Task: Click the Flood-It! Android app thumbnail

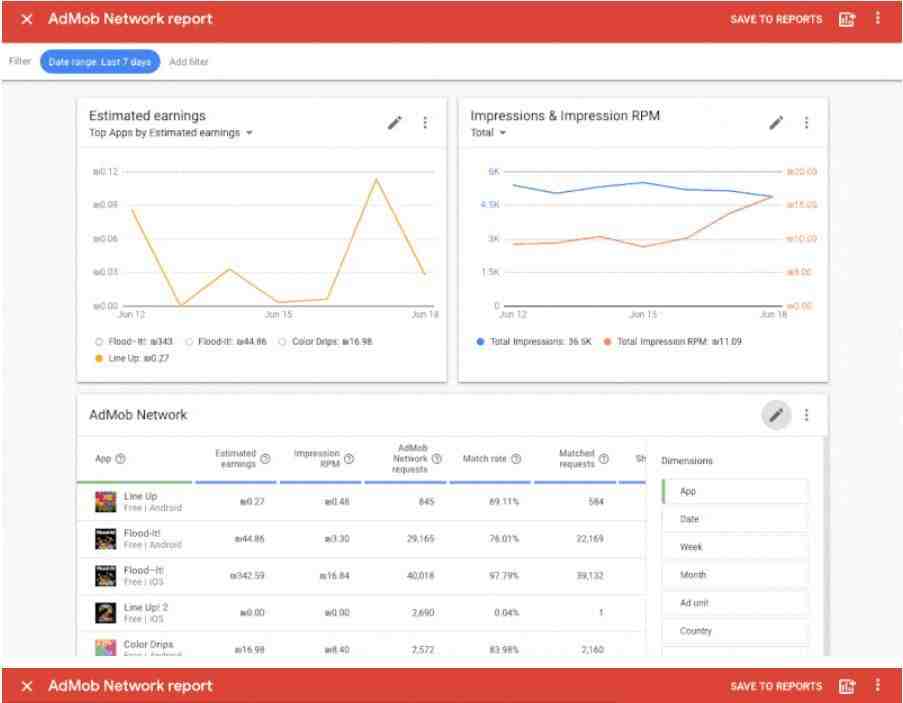Action: 105,539
